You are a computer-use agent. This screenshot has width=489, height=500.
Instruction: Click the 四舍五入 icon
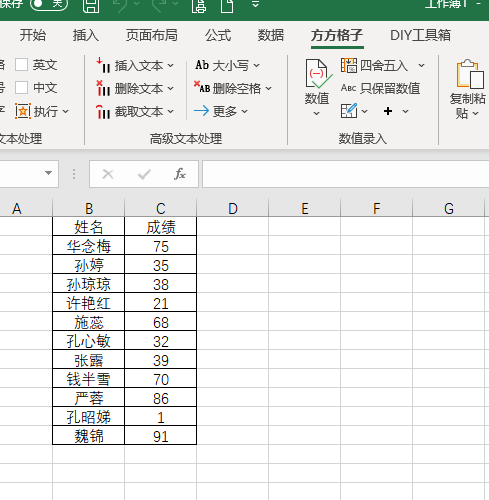pos(349,65)
